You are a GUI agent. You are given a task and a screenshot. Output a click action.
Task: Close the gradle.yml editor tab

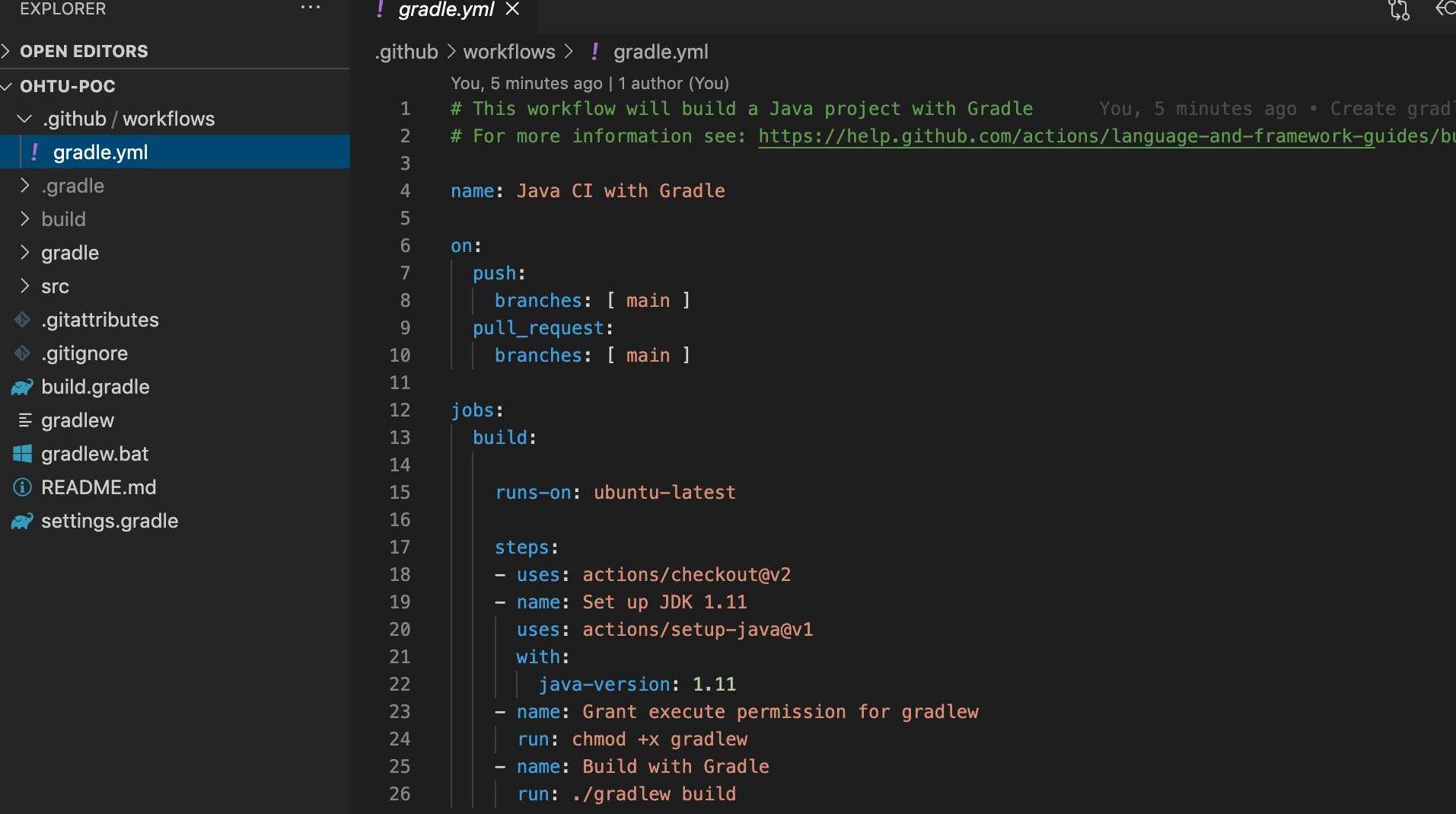point(513,9)
